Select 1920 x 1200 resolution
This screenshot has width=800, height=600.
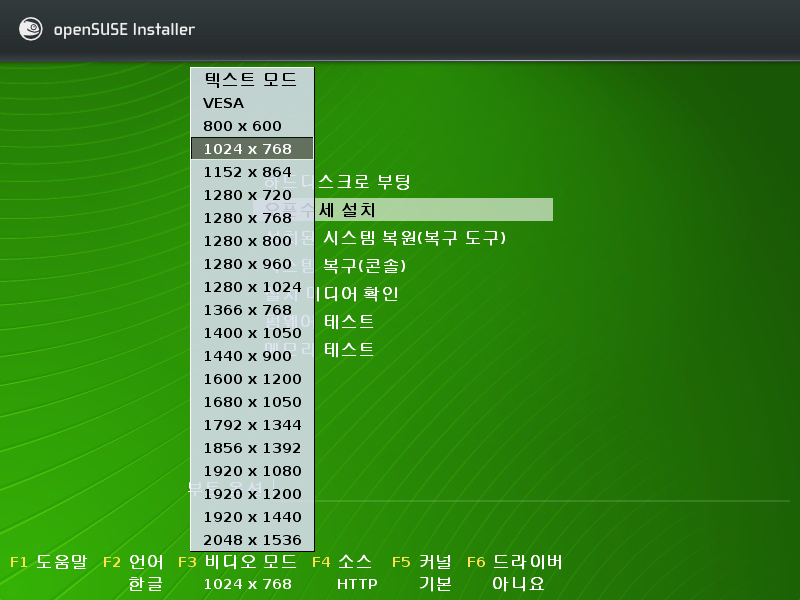tap(252, 494)
